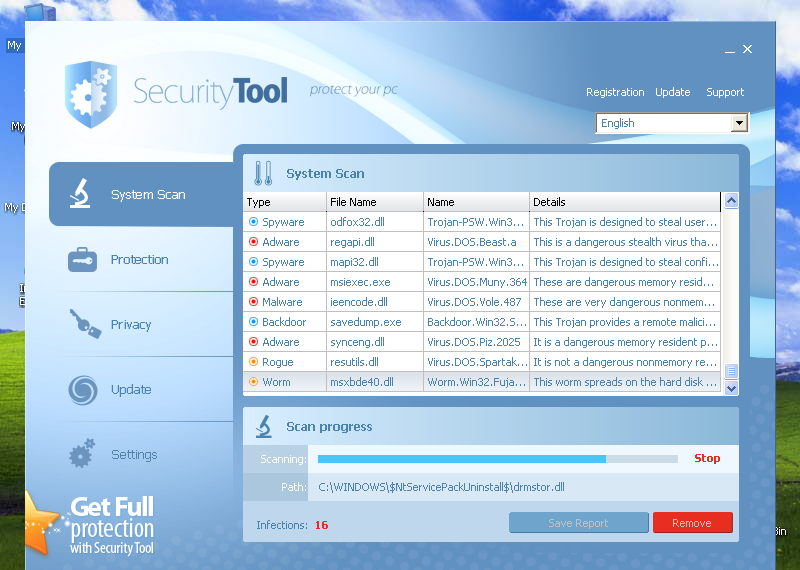Click the Security Tool shield logo
The image size is (800, 570).
tap(91, 95)
